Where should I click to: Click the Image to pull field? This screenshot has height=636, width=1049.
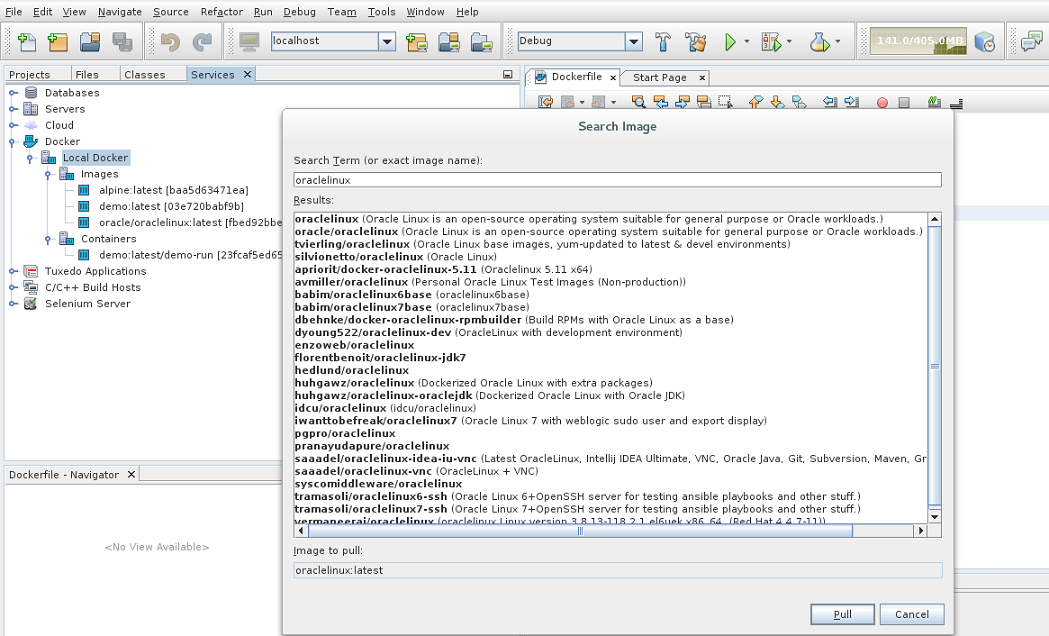click(617, 570)
